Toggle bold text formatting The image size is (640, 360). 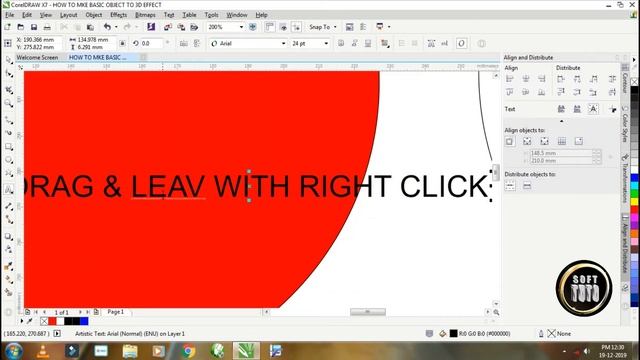(341, 43)
